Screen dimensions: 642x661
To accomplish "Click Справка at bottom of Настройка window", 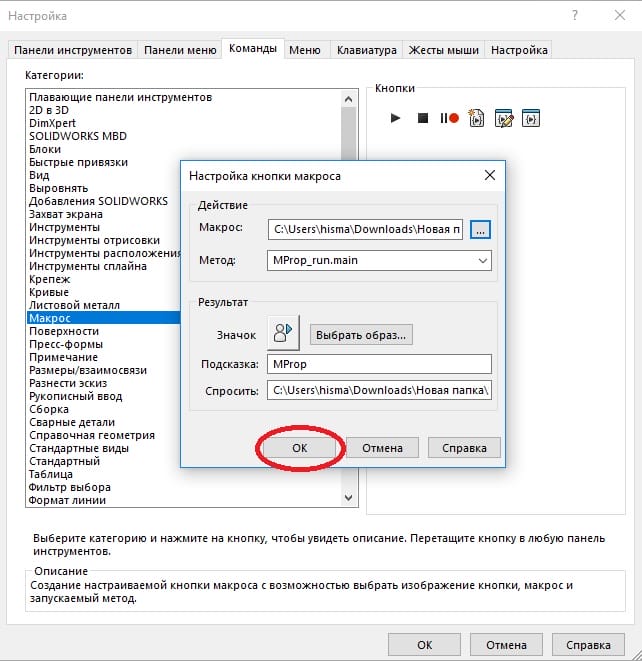I will [x=588, y=645].
